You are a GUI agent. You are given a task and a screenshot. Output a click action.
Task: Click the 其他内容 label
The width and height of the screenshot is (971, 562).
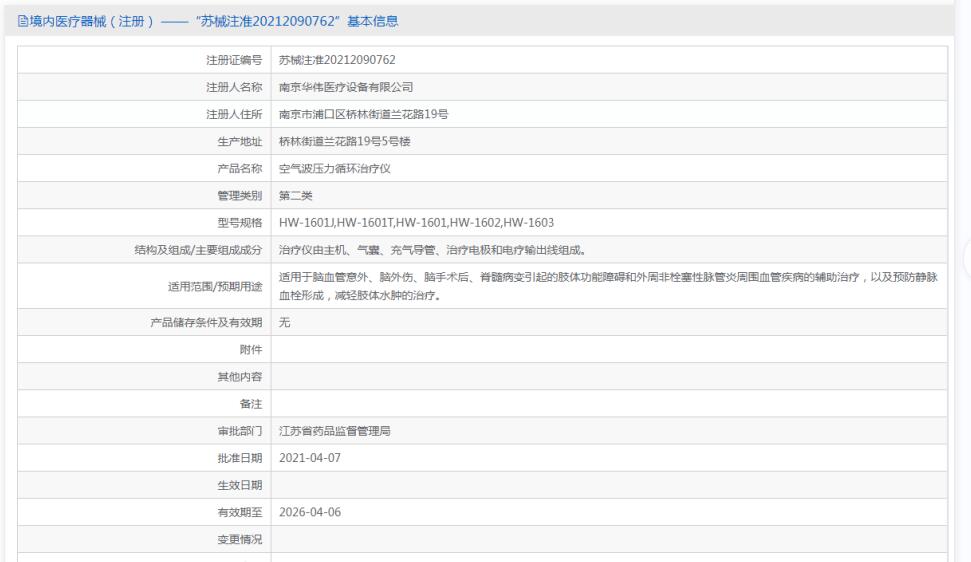240,377
